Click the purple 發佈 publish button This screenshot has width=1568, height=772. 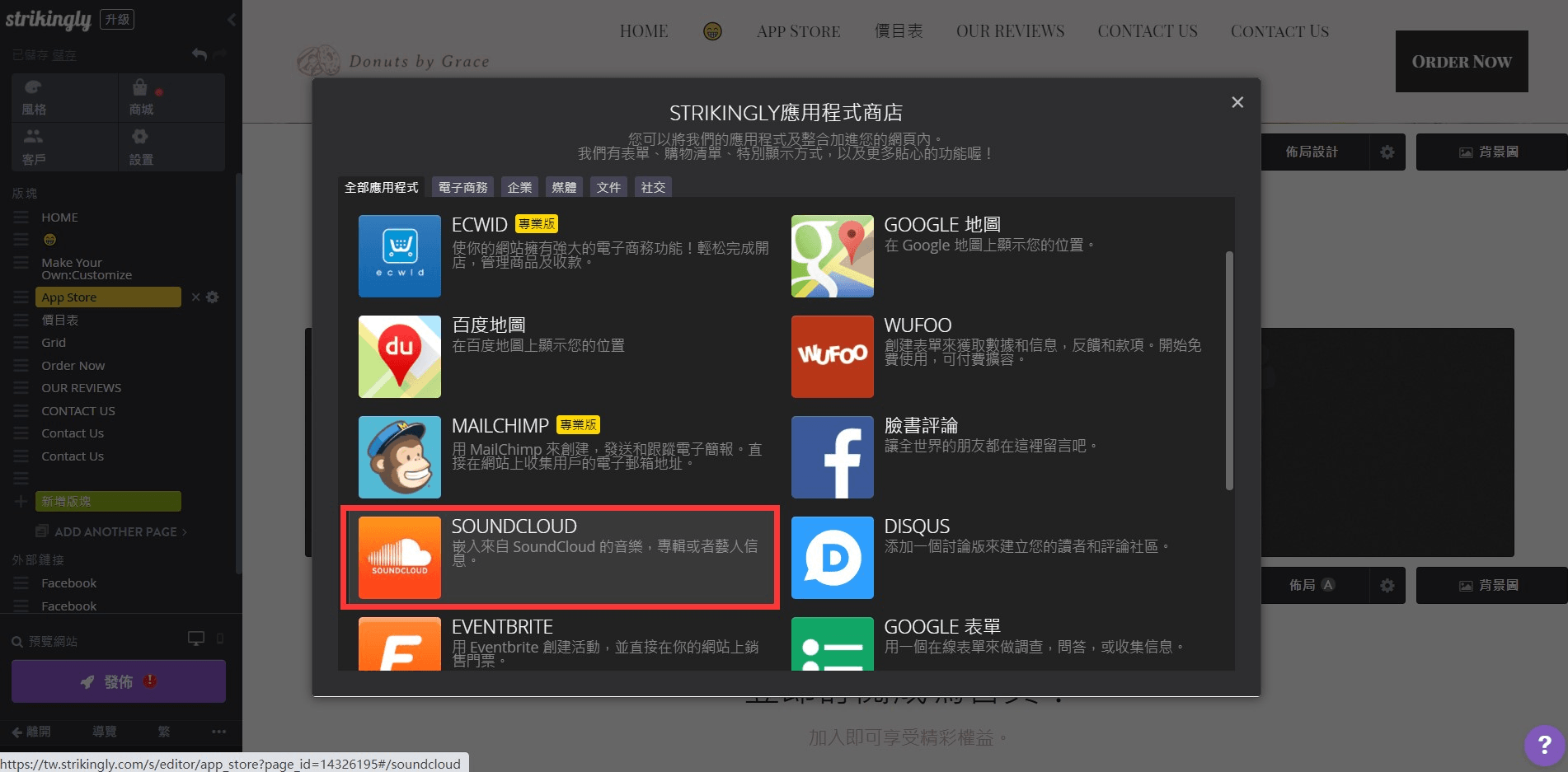pyautogui.click(x=119, y=681)
